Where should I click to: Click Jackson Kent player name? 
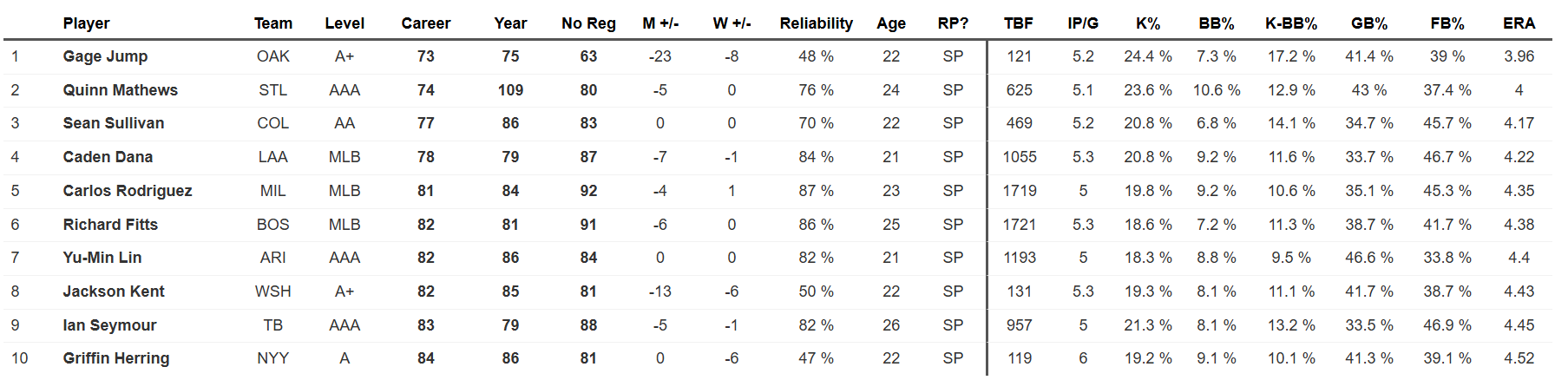[114, 292]
